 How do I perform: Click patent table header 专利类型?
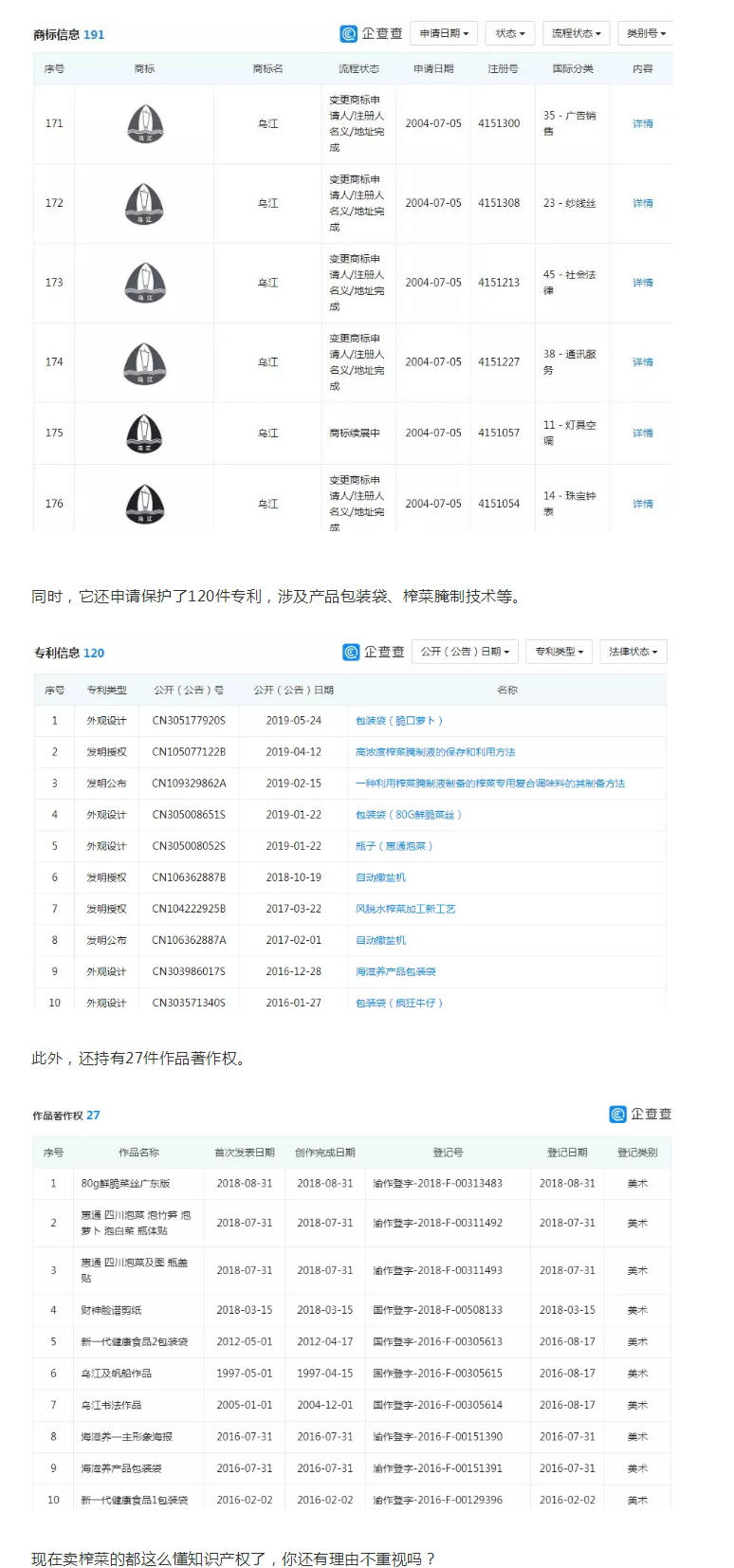[x=106, y=691]
